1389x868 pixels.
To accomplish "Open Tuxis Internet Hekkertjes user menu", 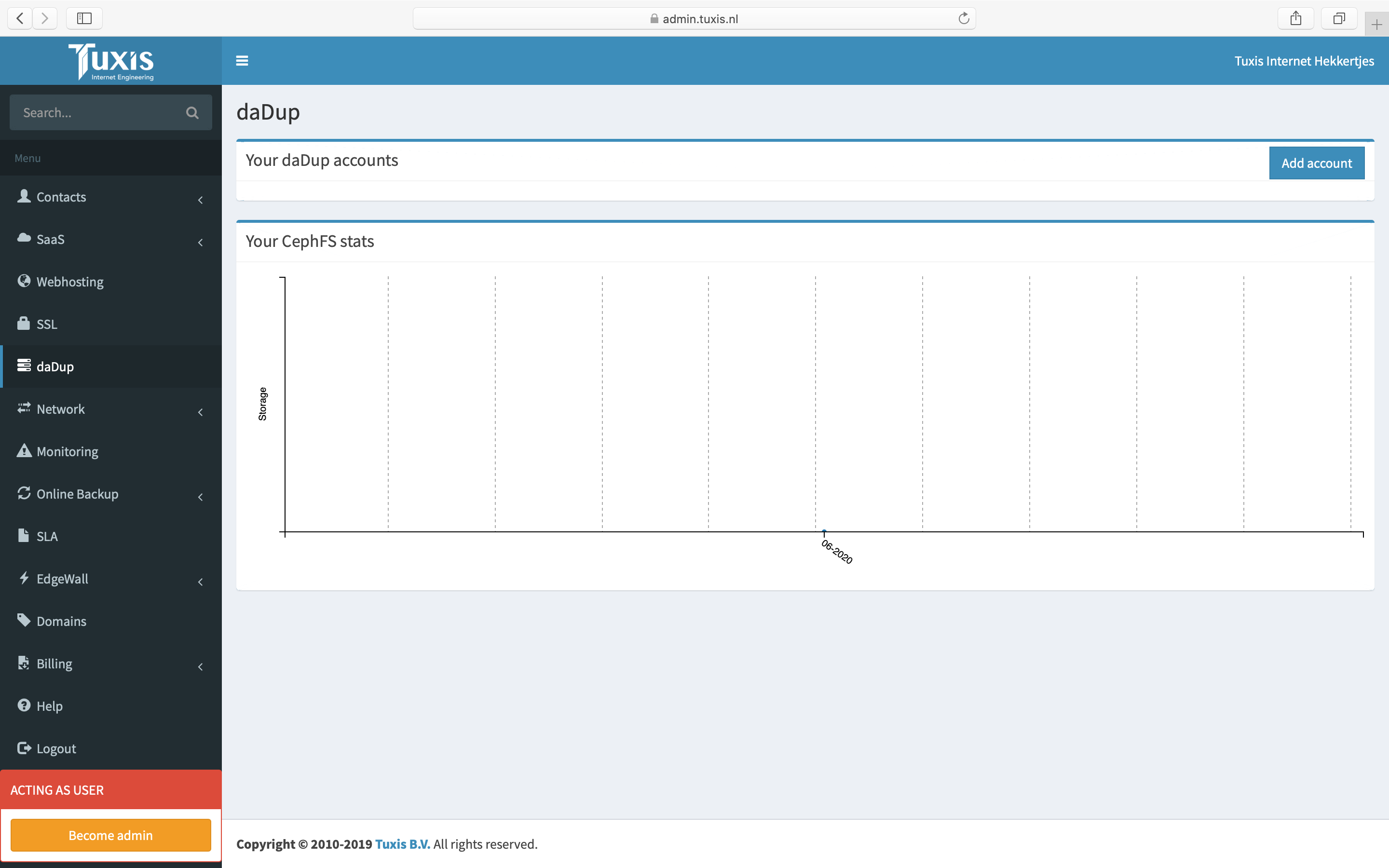I will pos(1304,61).
